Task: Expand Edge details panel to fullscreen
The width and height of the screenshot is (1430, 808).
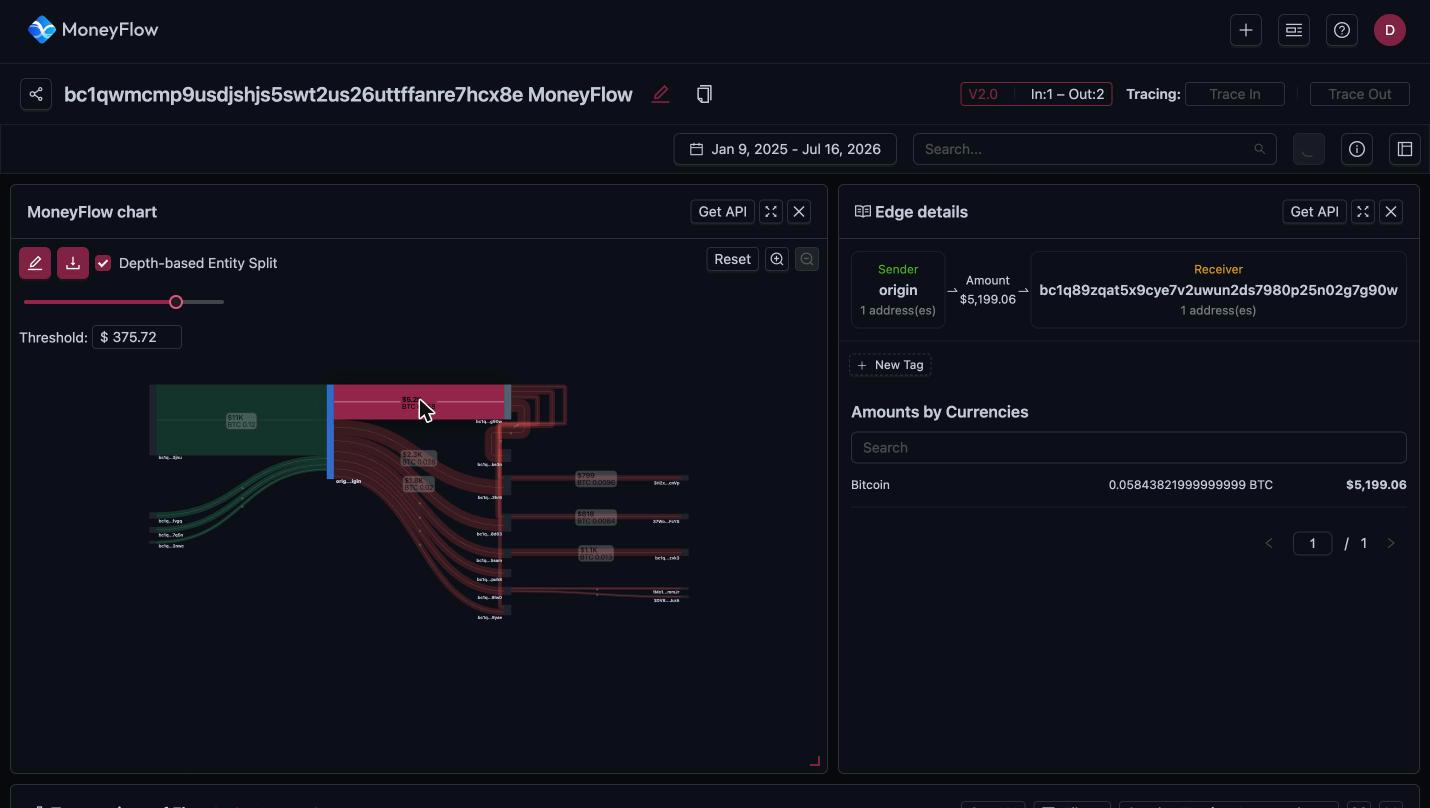Action: [x=1363, y=212]
